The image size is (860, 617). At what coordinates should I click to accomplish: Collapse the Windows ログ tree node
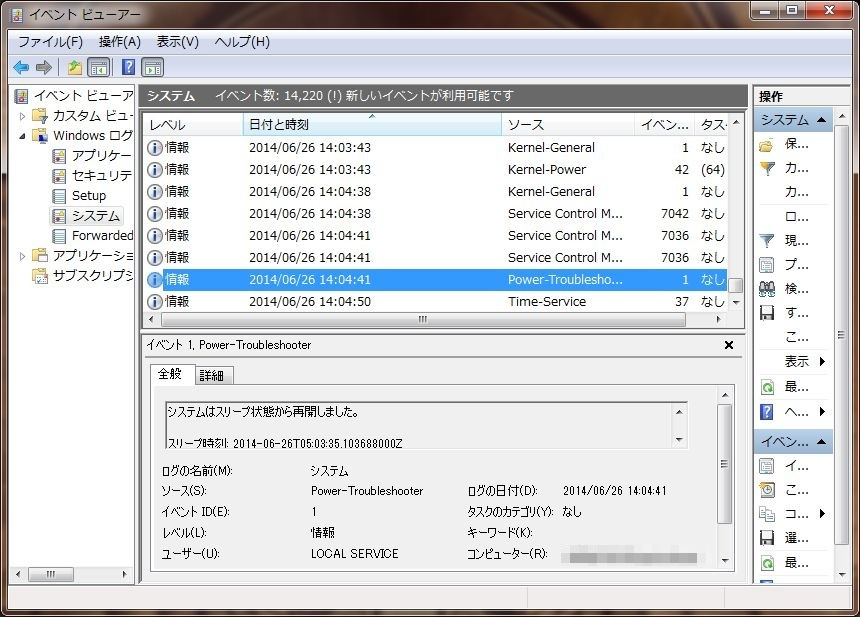click(x=22, y=136)
